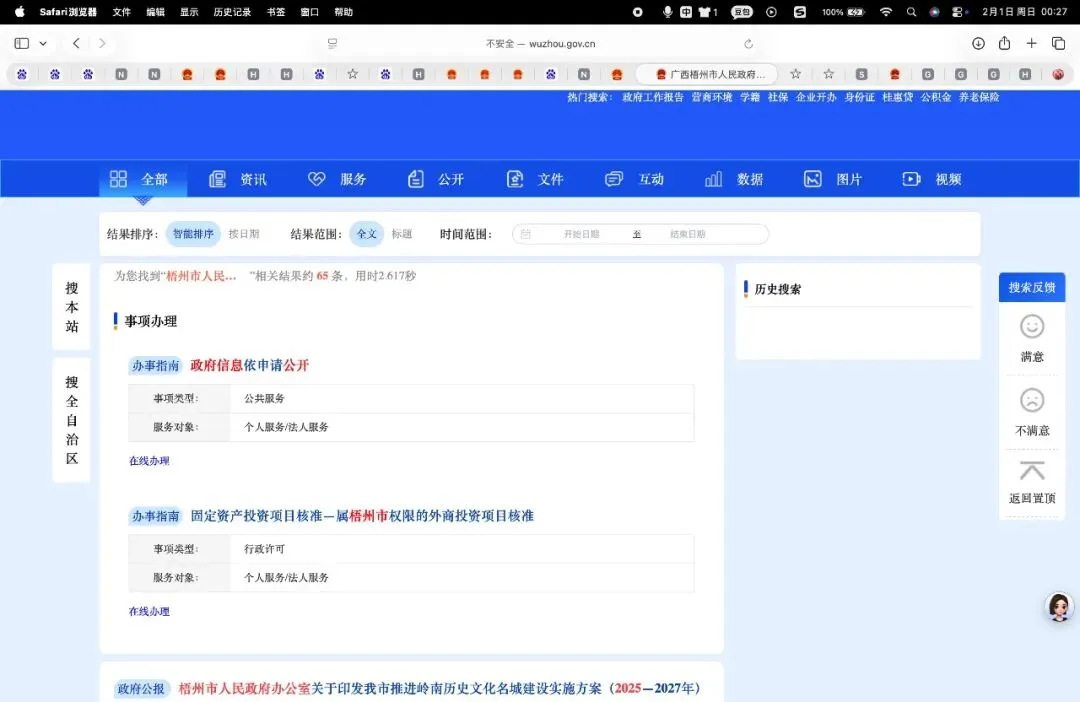
Task: Select the 广西梧州市人民政府 tab
Action: click(707, 74)
